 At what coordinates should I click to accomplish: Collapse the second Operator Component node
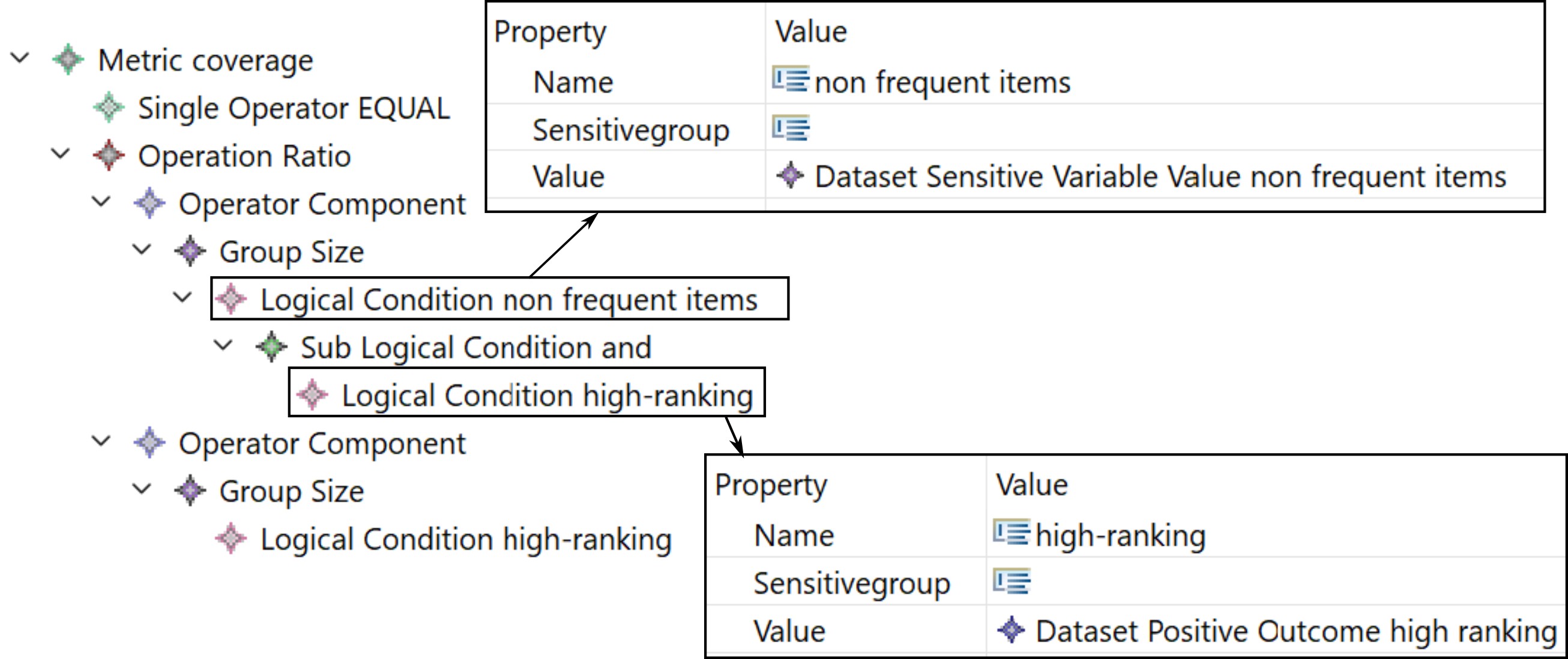pos(101,441)
